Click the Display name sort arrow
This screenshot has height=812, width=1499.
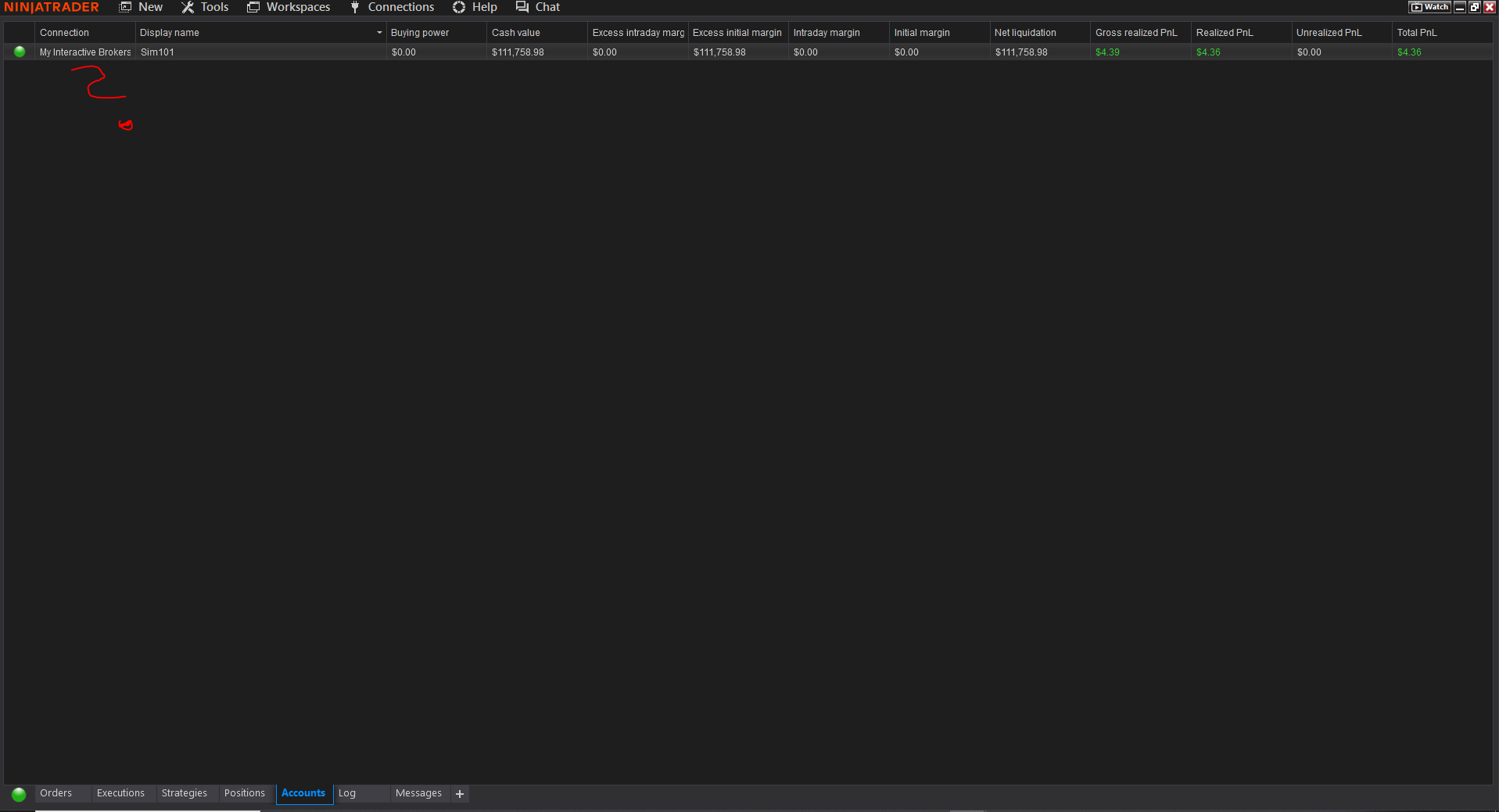click(379, 33)
